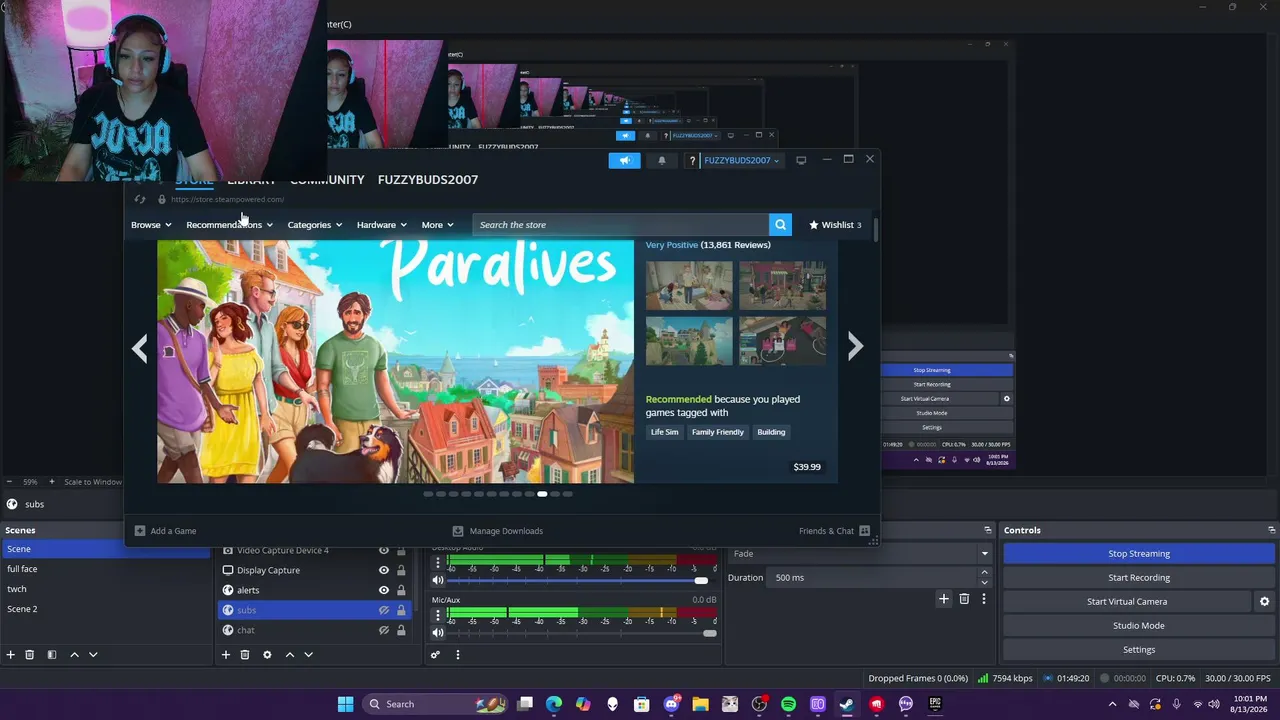Open Steam announcements megaphone icon
The width and height of the screenshot is (1280, 720).
pyautogui.click(x=624, y=160)
